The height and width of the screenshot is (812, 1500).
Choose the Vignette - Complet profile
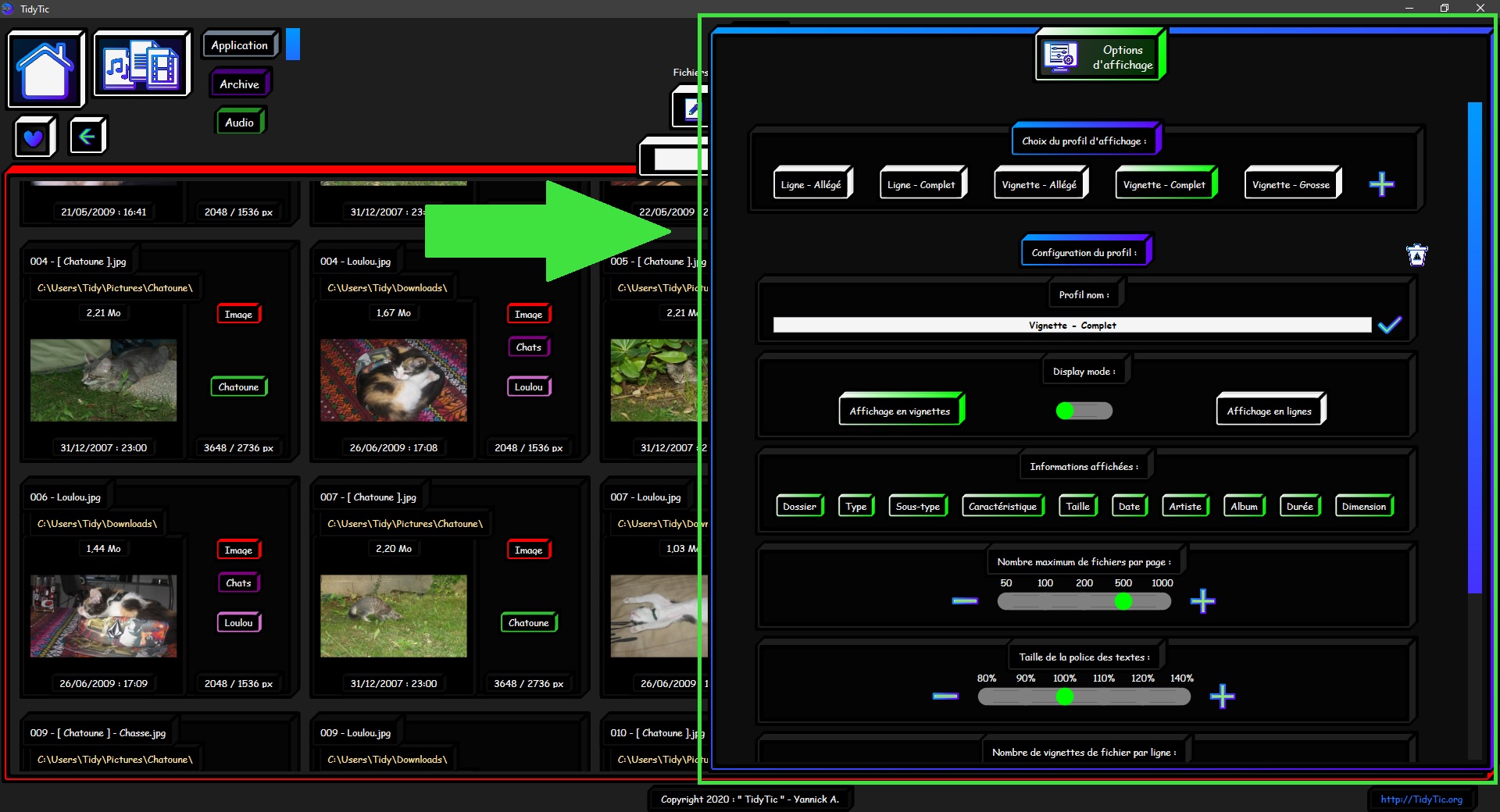point(1165,184)
